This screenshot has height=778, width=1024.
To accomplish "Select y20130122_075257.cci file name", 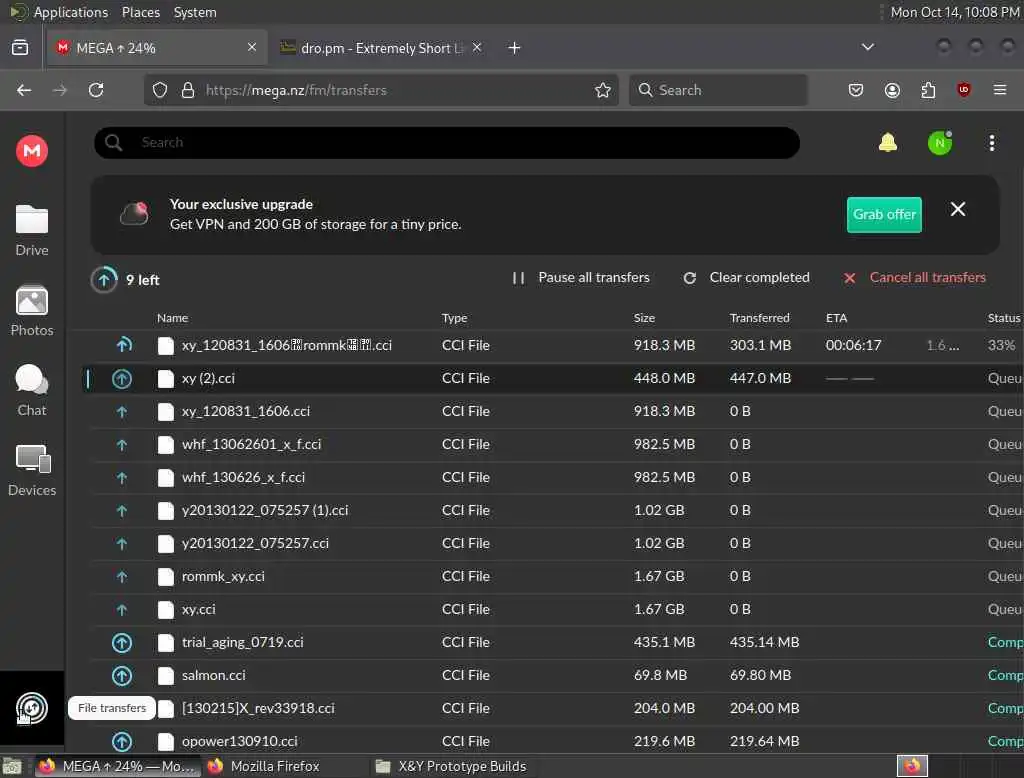I will [x=255, y=543].
